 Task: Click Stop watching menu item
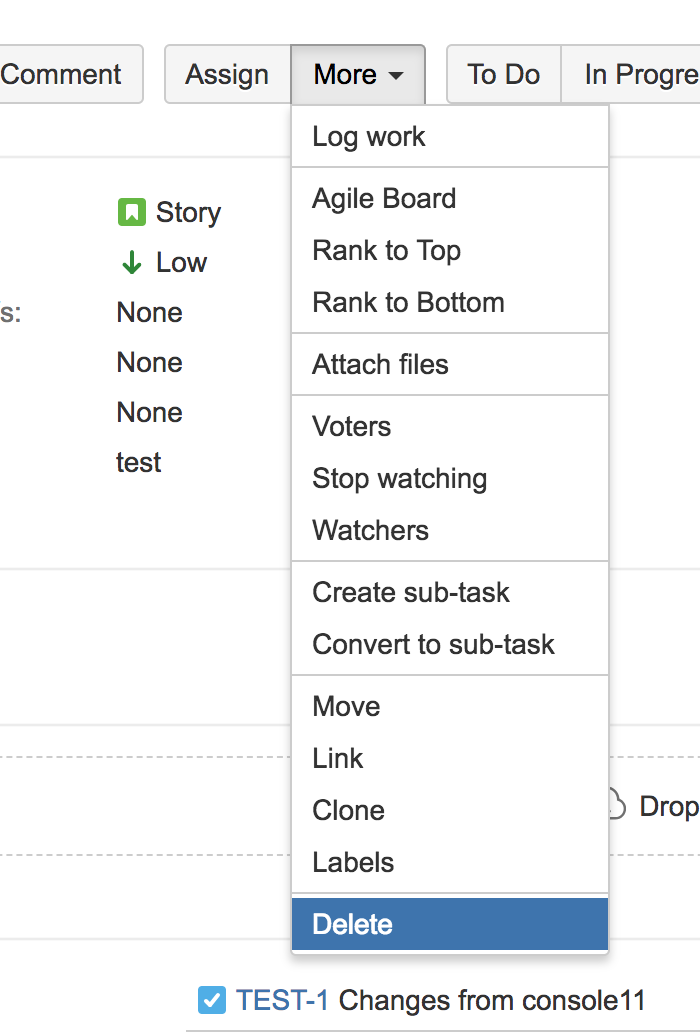tap(399, 479)
